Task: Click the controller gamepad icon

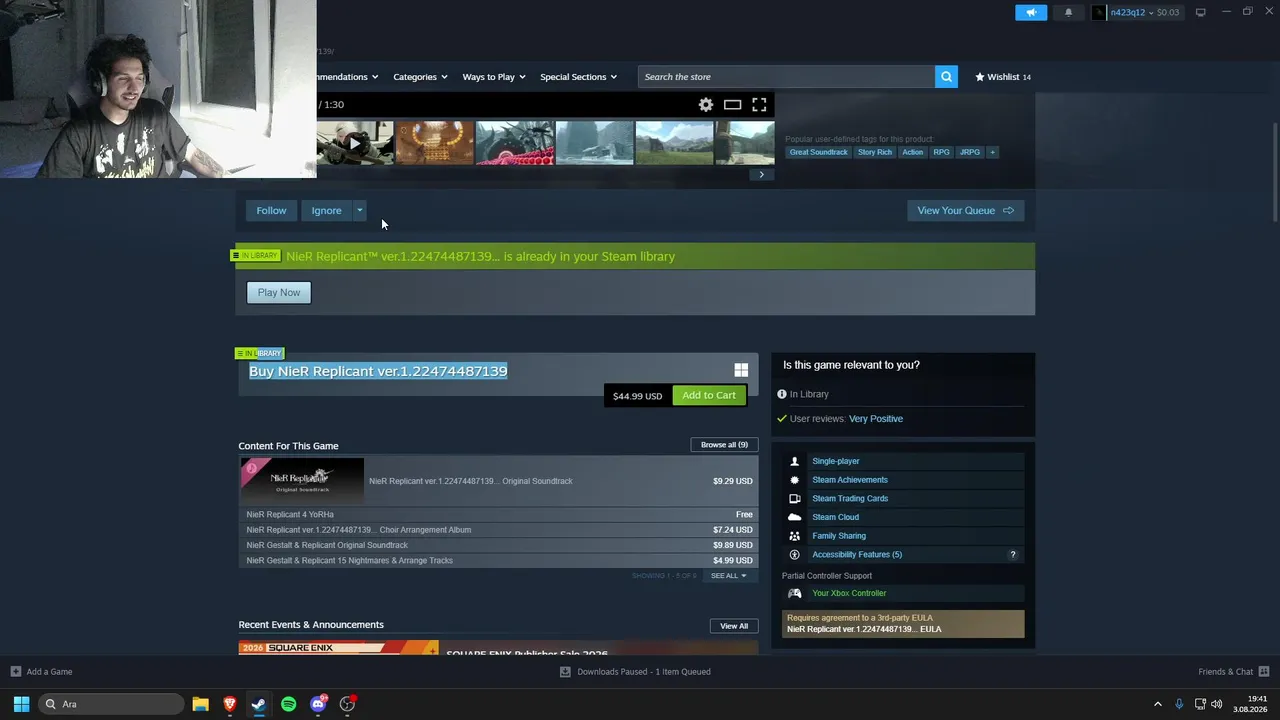Action: pyautogui.click(x=795, y=593)
